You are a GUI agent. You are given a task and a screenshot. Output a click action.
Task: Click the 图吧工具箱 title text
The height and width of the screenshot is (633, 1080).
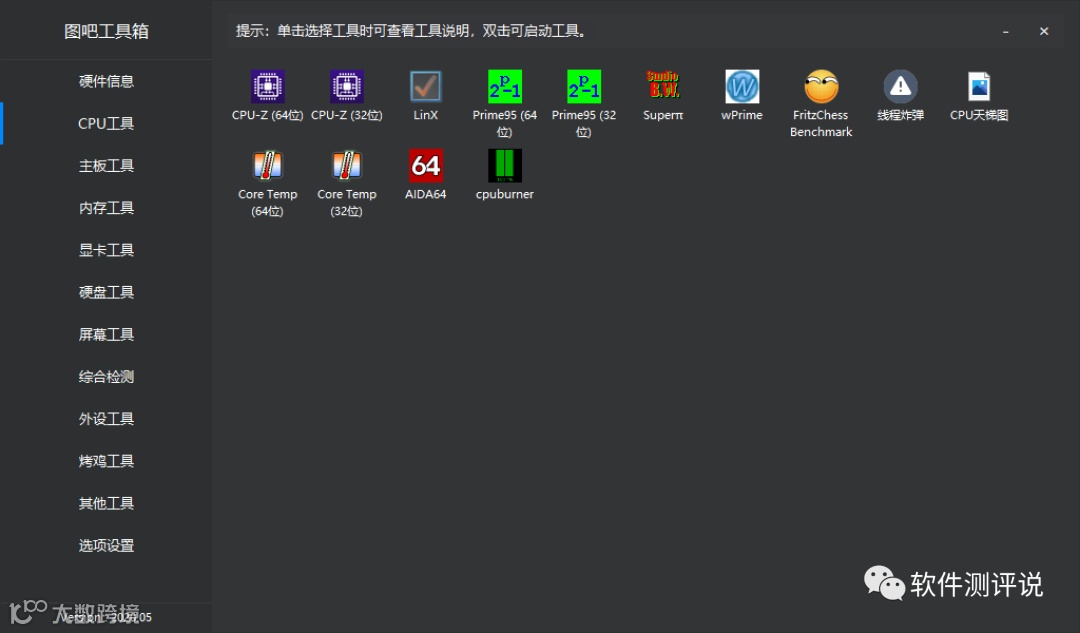(x=106, y=31)
